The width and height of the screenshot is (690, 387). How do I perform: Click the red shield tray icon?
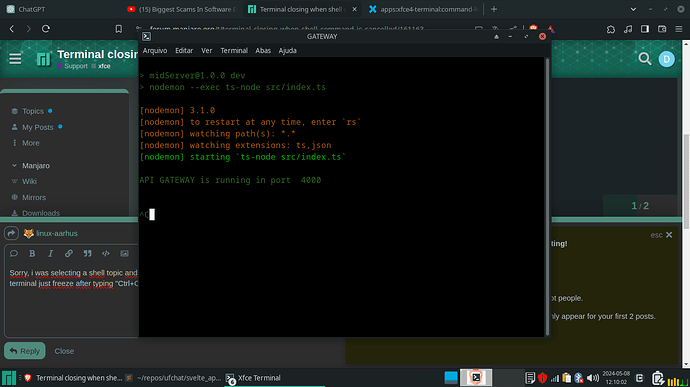(x=542, y=378)
